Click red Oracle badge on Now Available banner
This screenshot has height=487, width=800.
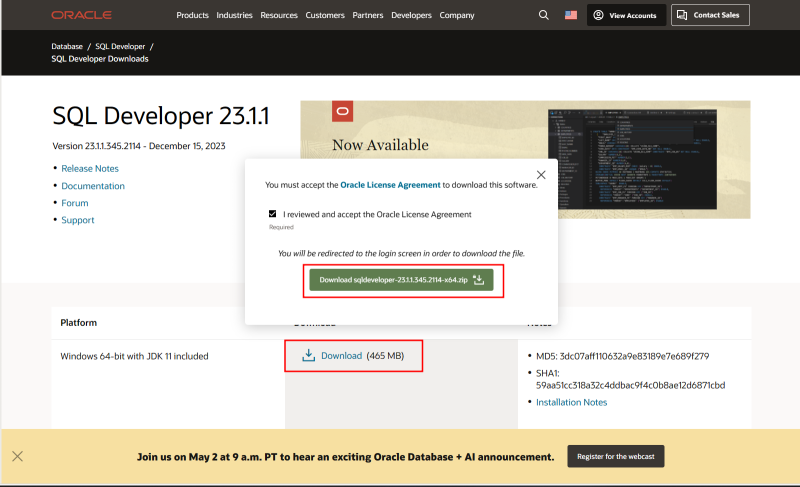pyautogui.click(x=342, y=111)
